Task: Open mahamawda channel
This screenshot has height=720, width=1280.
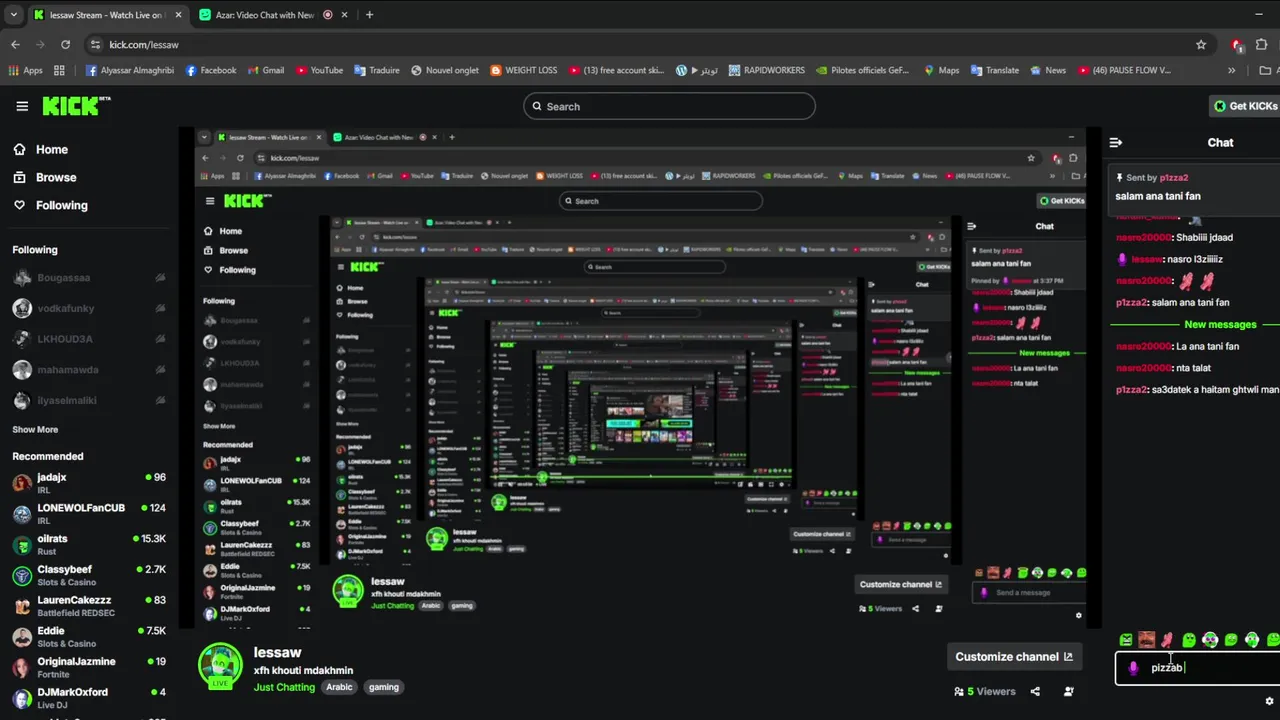Action: (88, 370)
